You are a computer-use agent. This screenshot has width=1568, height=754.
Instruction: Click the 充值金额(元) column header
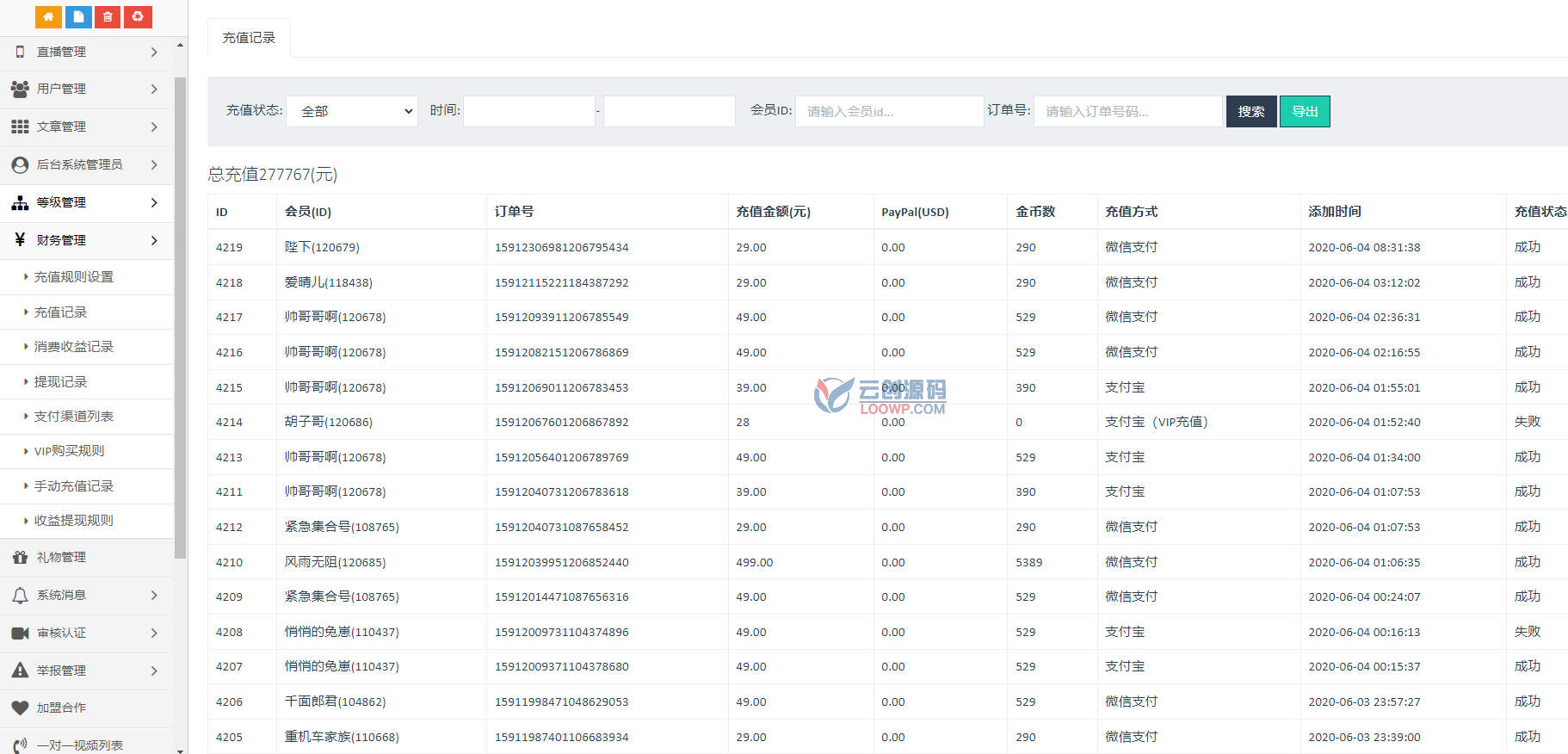773,212
